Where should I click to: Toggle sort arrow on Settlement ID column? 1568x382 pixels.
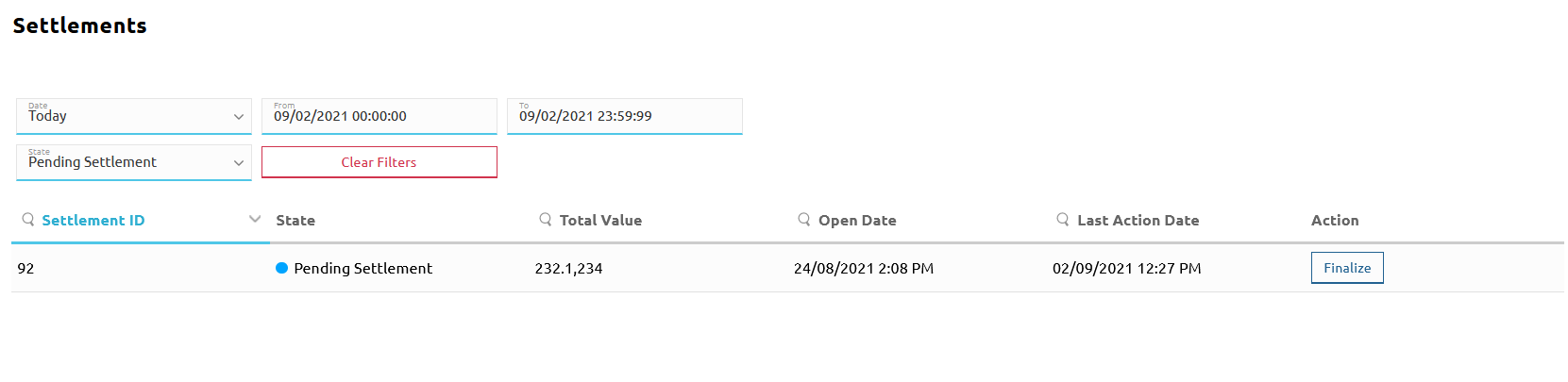click(254, 220)
